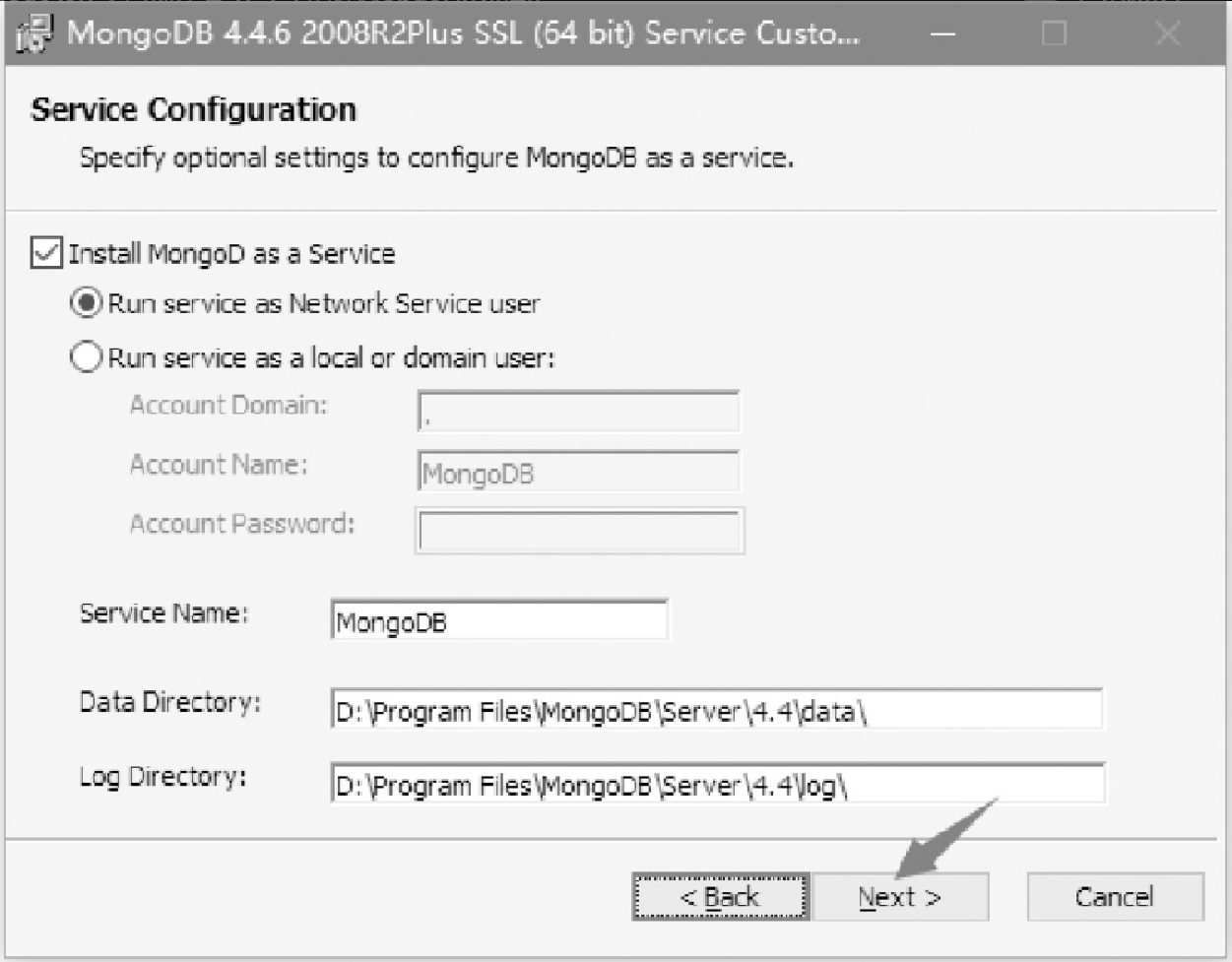1232x962 pixels.
Task: Focus the Account Name text box
Action: point(578,471)
